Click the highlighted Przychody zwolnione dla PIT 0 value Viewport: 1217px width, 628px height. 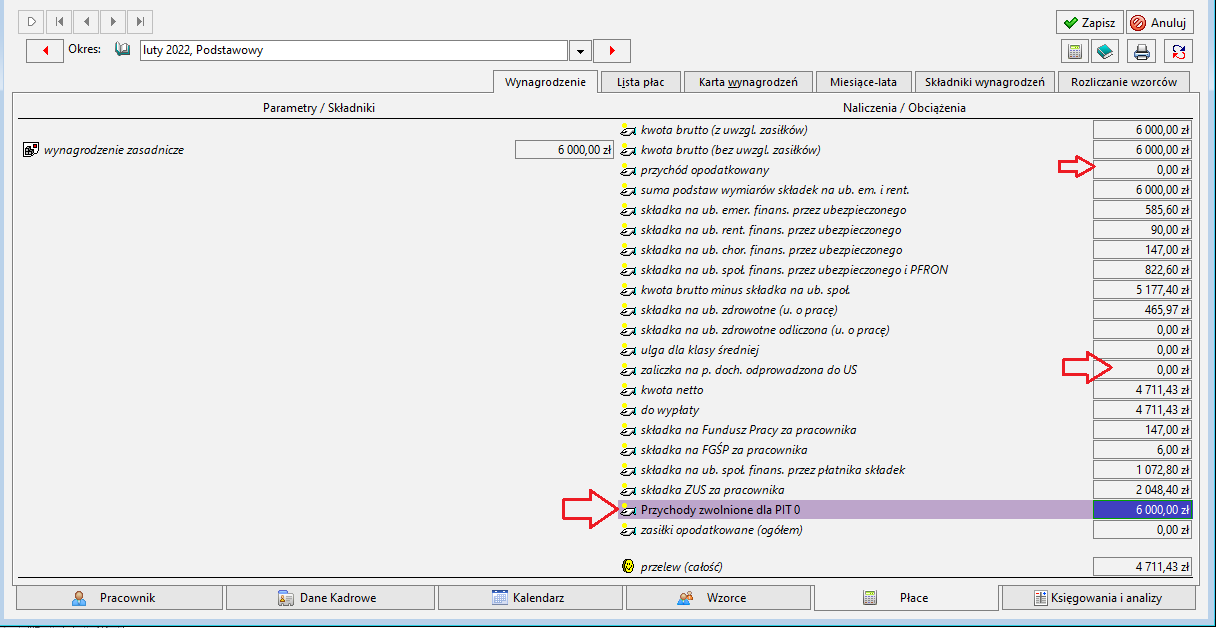coord(1143,510)
